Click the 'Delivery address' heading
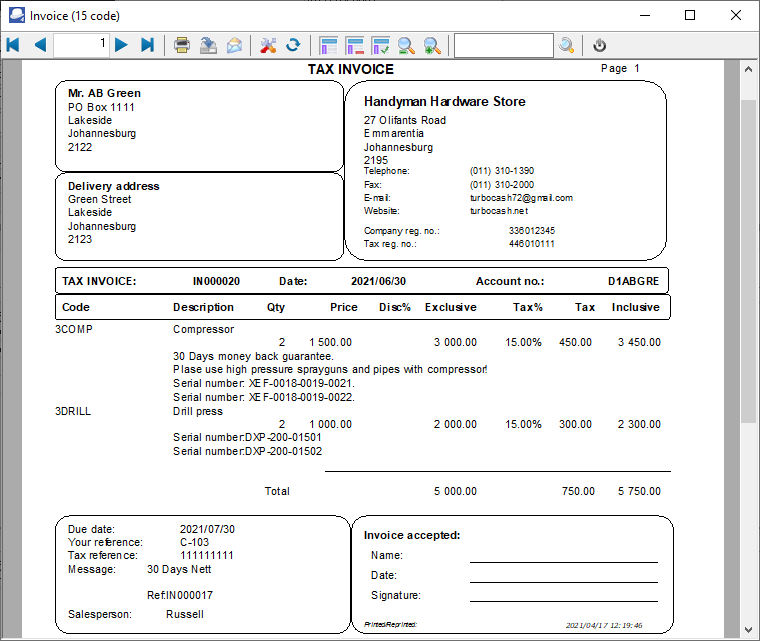 tap(113, 186)
